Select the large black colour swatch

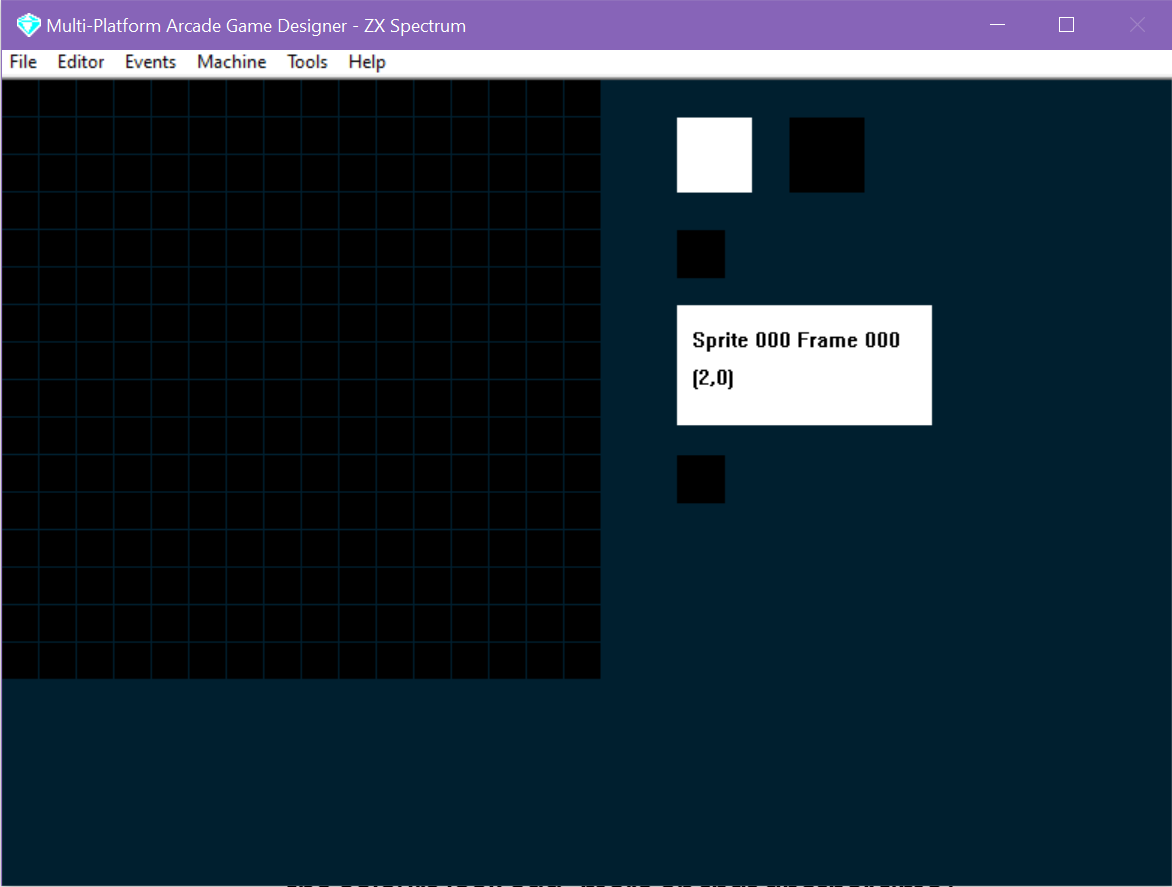click(827, 155)
